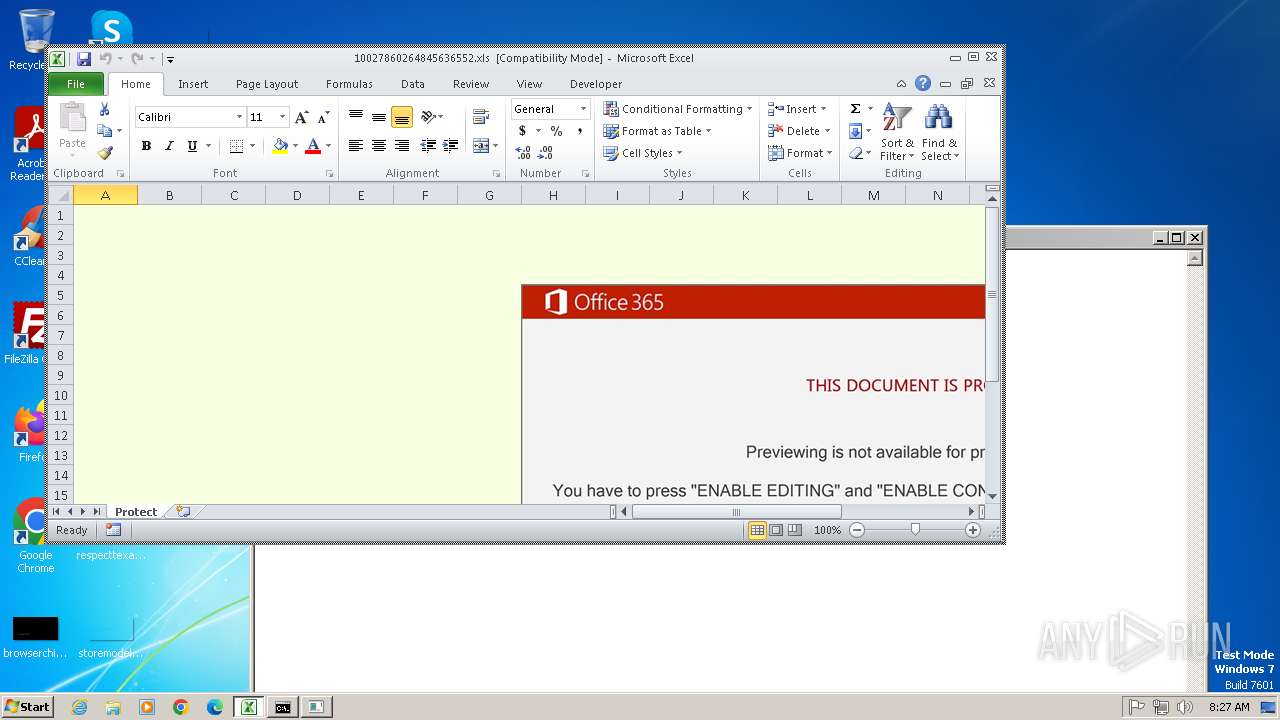Image resolution: width=1280 pixels, height=720 pixels.
Task: Select column C header
Action: coord(234,195)
